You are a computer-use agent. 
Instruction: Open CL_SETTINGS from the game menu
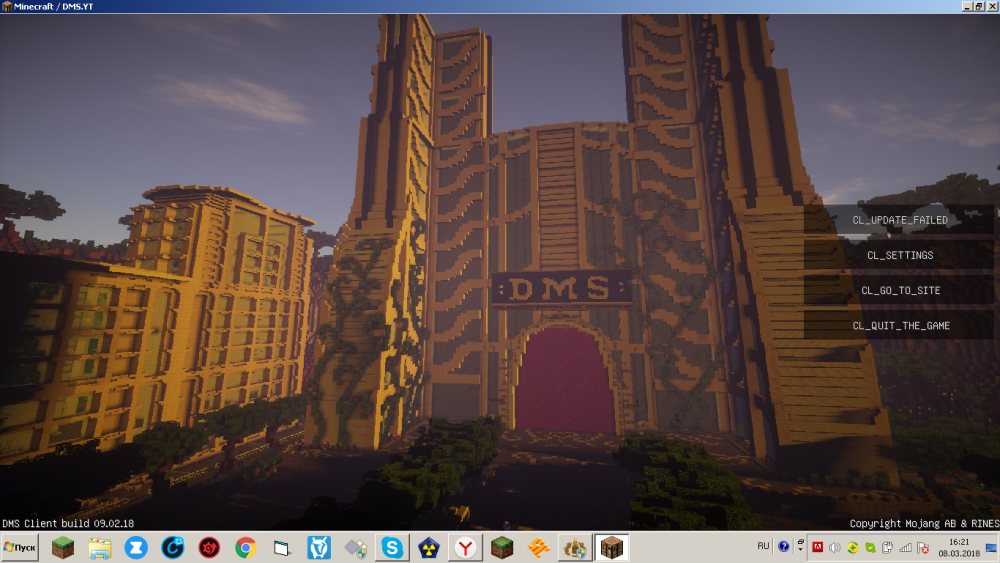tap(899, 255)
